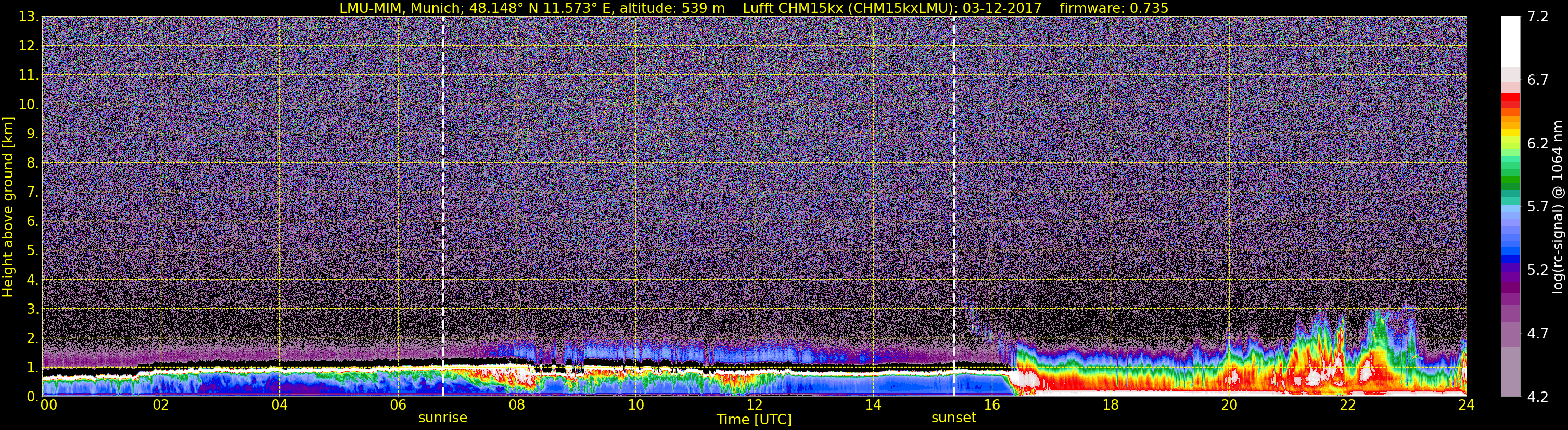Image resolution: width=1568 pixels, height=430 pixels.
Task: Click the "Time [UTC]" axis label
Action: pos(754,420)
